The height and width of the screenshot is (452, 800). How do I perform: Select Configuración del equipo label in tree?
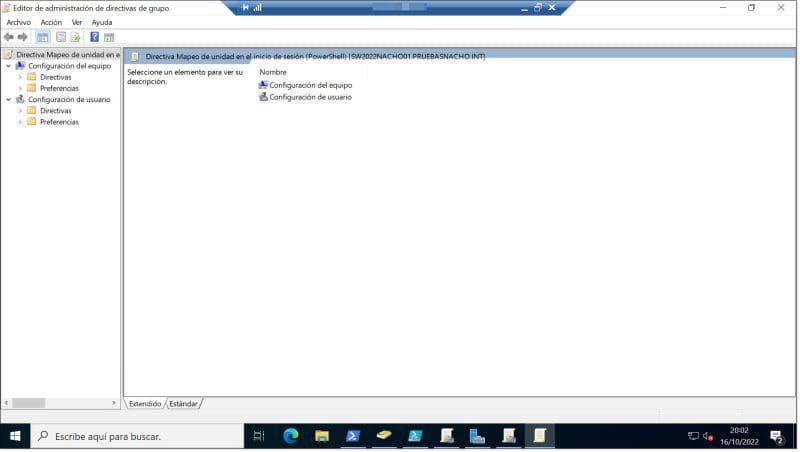click(69, 66)
